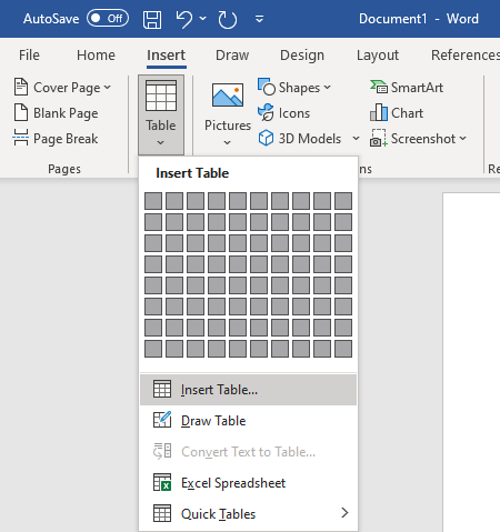Click the 3D Models cube icon

click(x=266, y=138)
